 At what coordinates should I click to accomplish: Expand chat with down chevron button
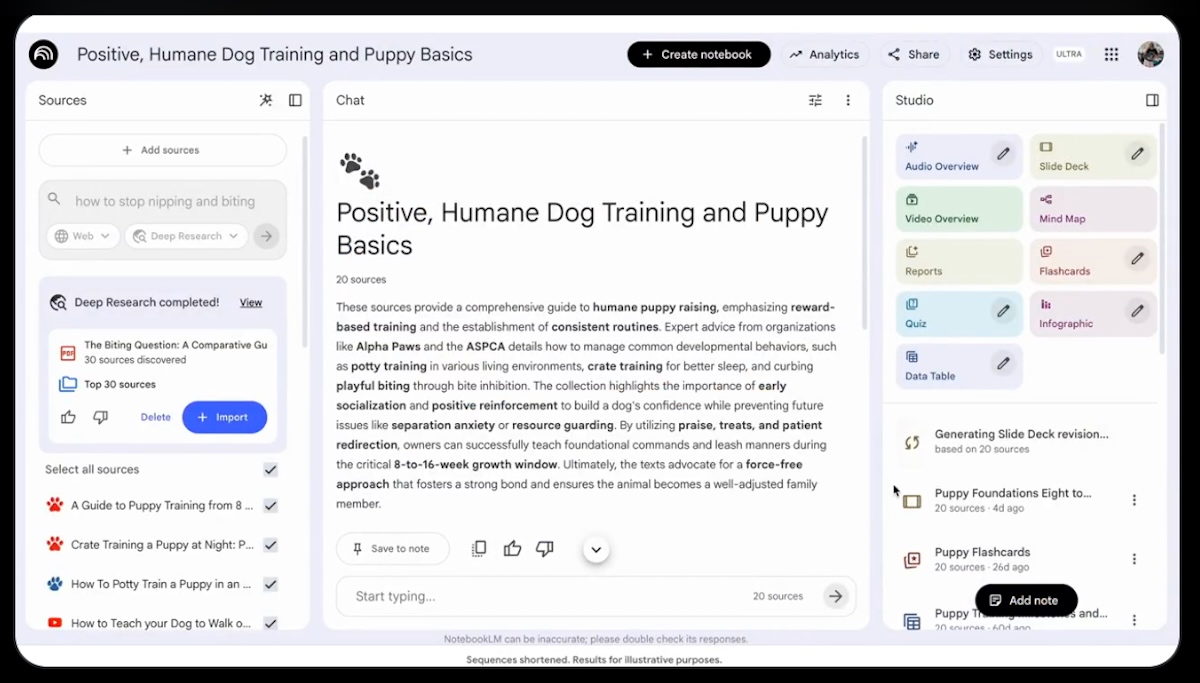tap(596, 549)
